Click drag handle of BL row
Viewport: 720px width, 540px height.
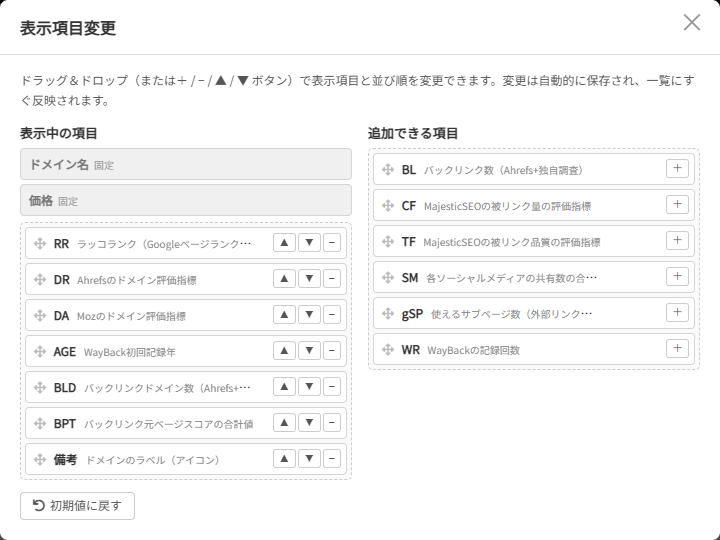(x=388, y=169)
